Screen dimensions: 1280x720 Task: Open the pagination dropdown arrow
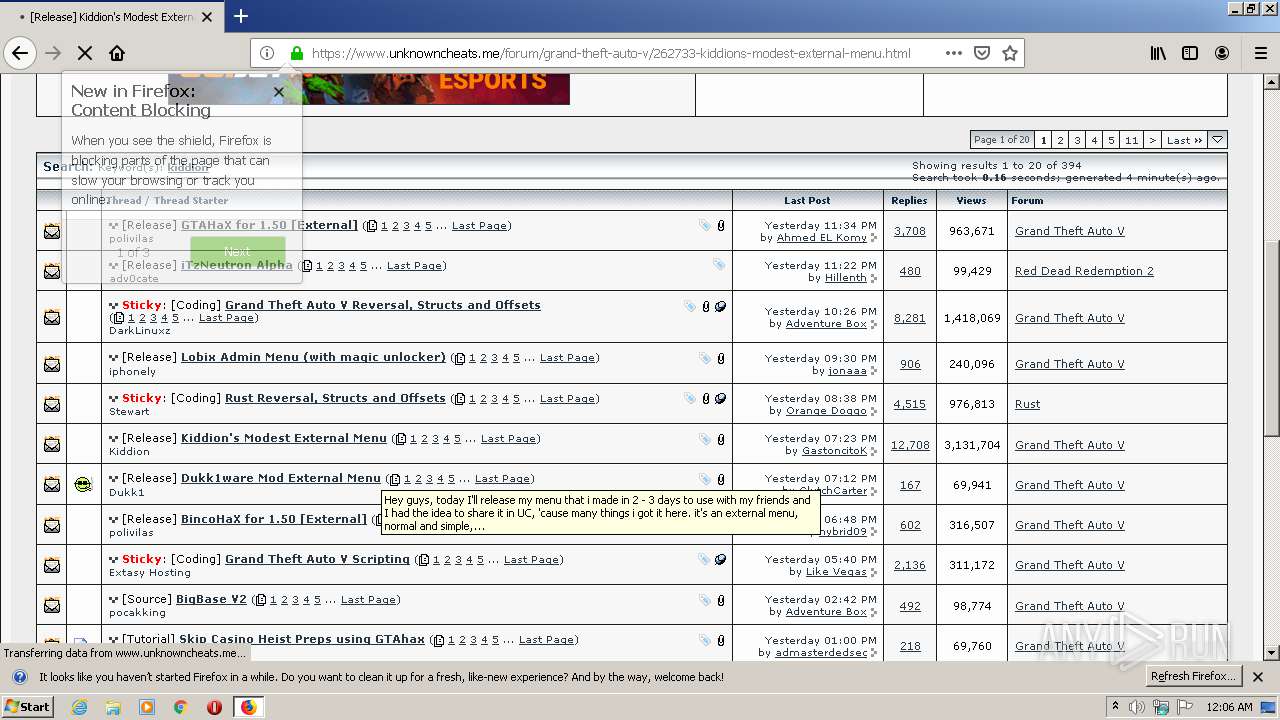tap(1217, 140)
